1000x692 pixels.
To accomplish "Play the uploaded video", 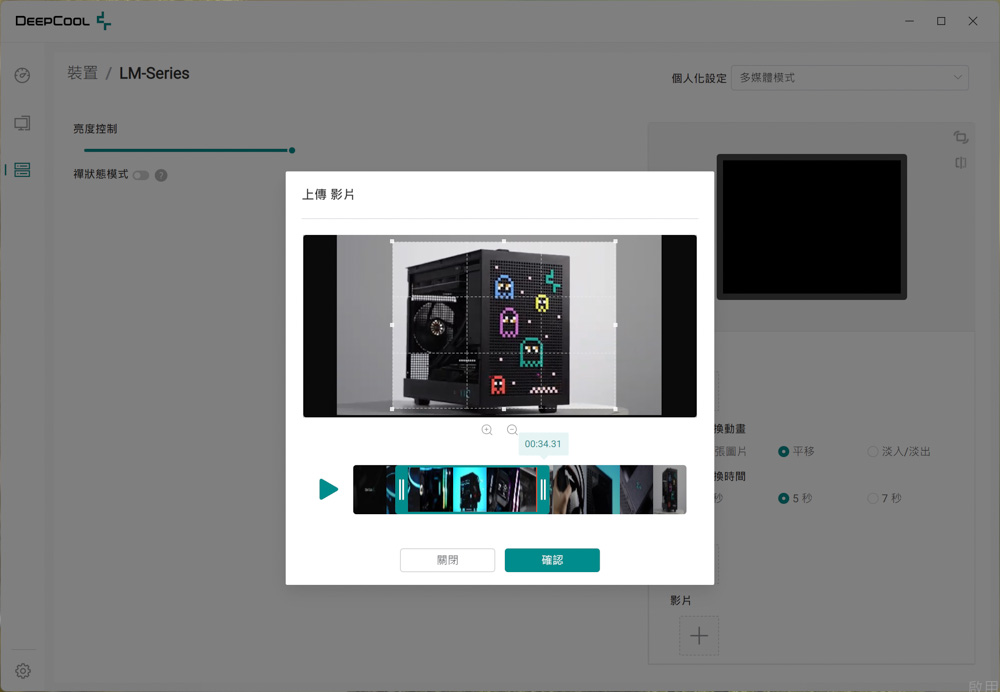I will pos(328,489).
